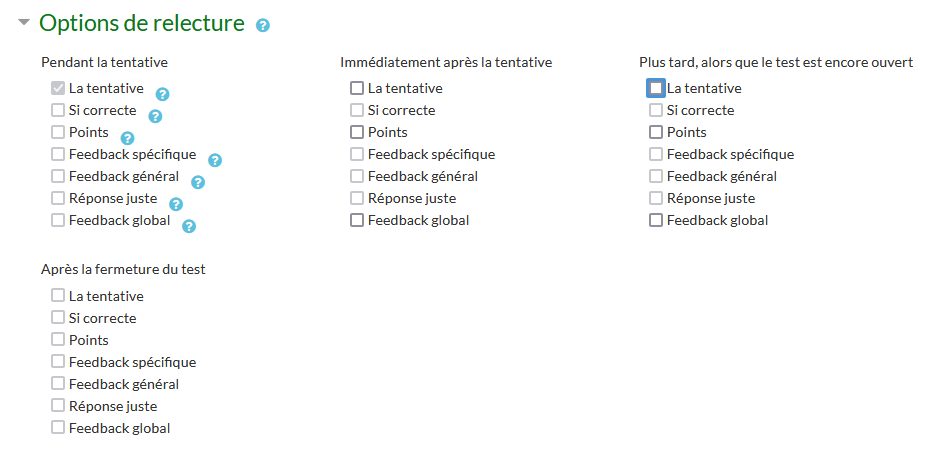Enable La tentative under Immédiatement après la tentative
Viewport: 952px width, 449px height.
(357, 88)
